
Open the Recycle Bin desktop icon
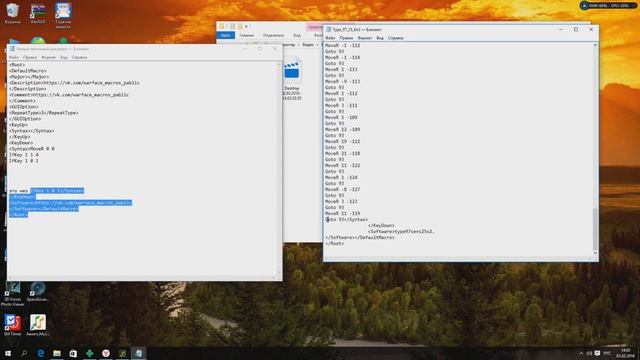(x=12, y=13)
